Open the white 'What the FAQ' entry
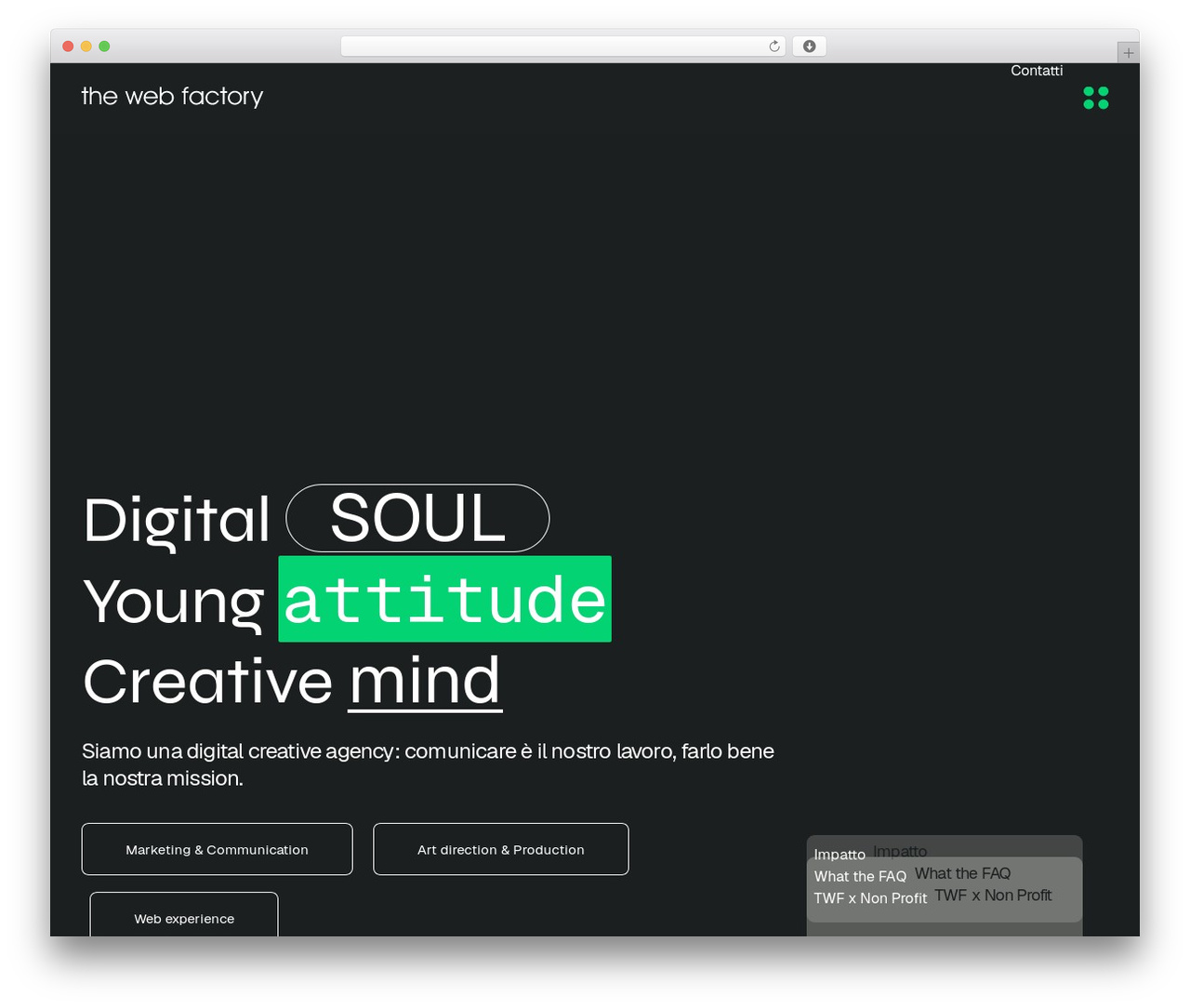This screenshot has height=1008, width=1190. click(860, 876)
